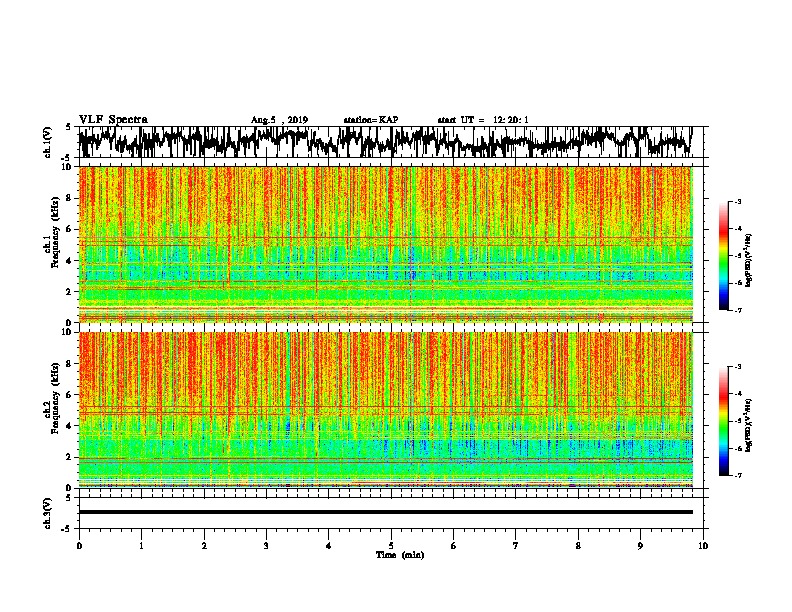Click the "4" minute tick label on time axis
Viewport: 792px width, 612px height.
329,546
